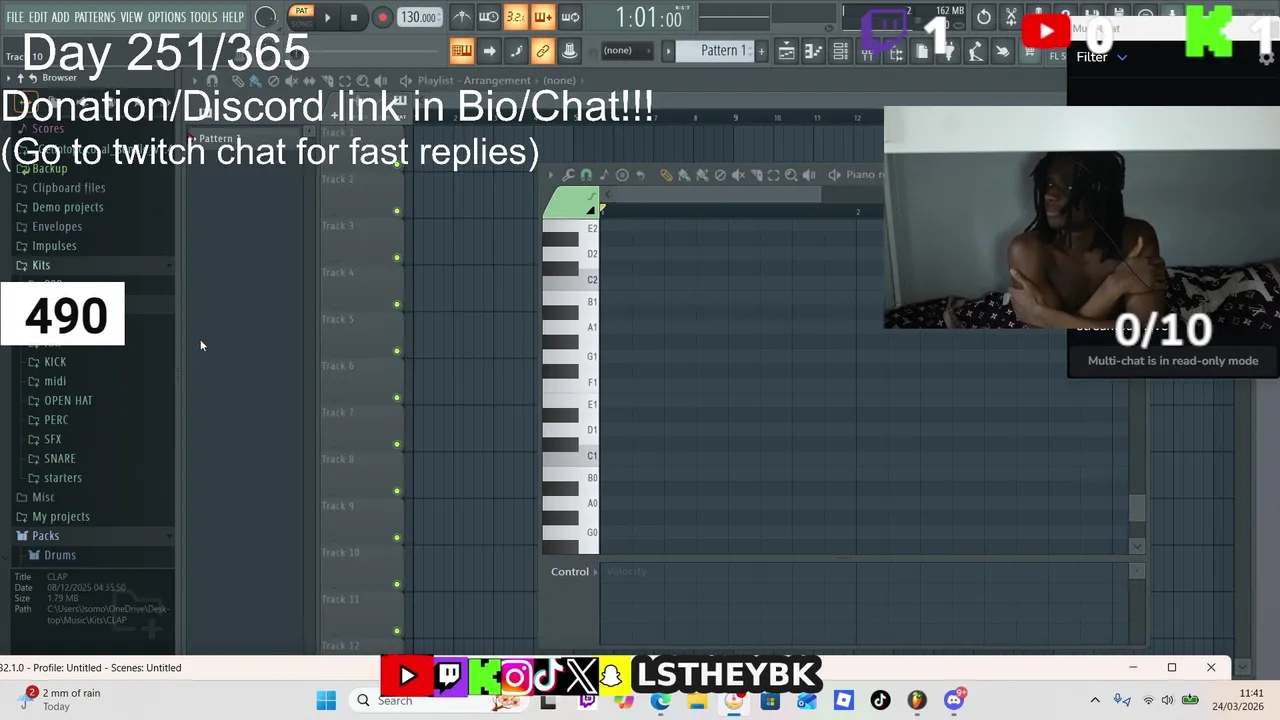1280x720 pixels.
Task: Click the Piano roll vertical scrollbar handle
Action: tap(1137, 508)
